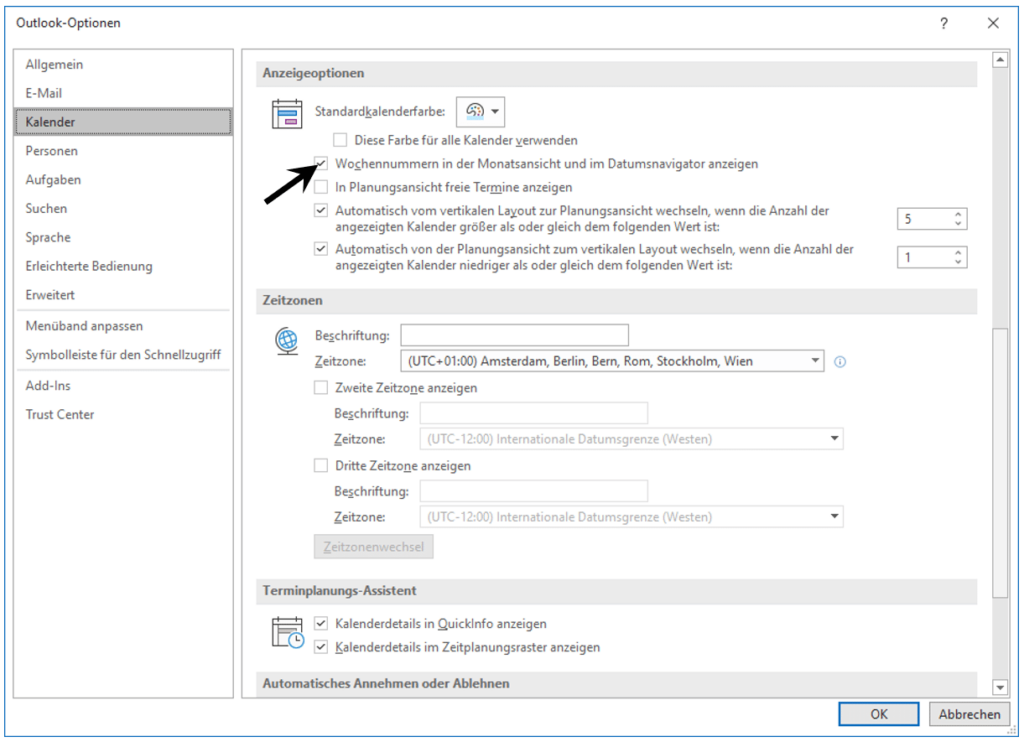This screenshot has height=742, width=1024.
Task: Click the time zone globe icon
Action: [x=287, y=341]
